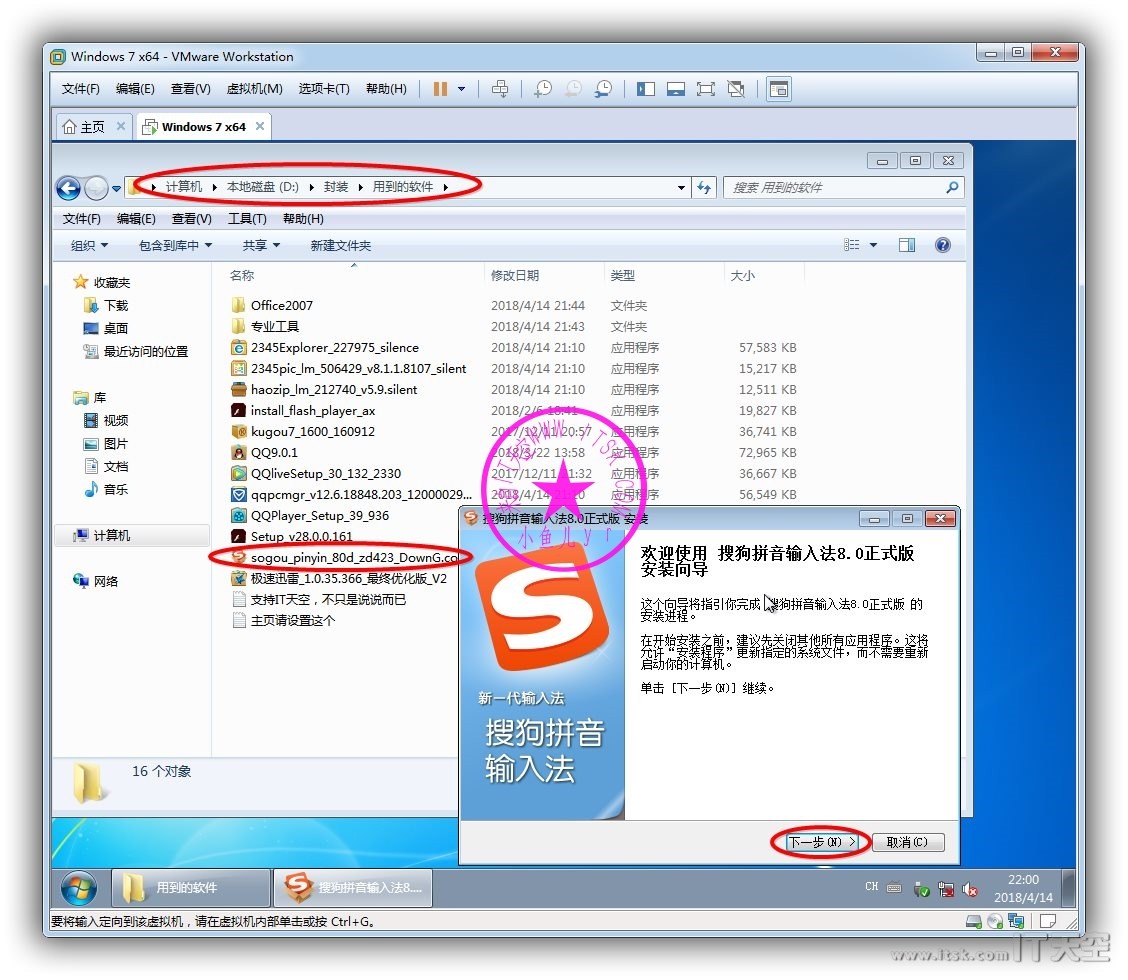Click 取消(C) to cancel installation
The width and height of the screenshot is (1128, 980).
(907, 842)
